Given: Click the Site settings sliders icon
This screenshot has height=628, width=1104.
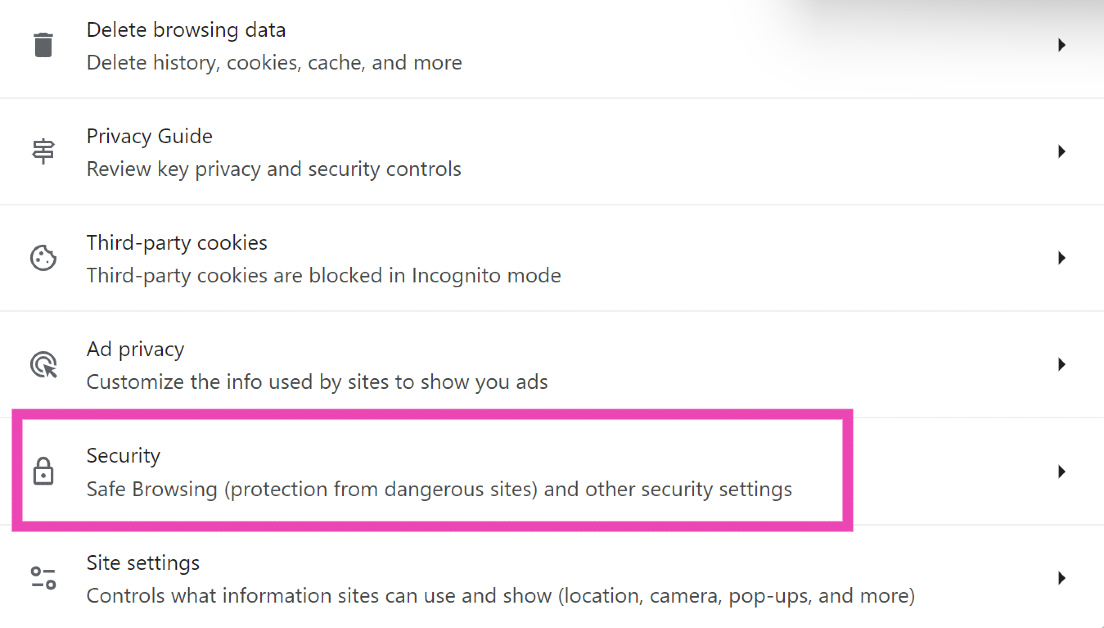Looking at the screenshot, I should (x=43, y=578).
